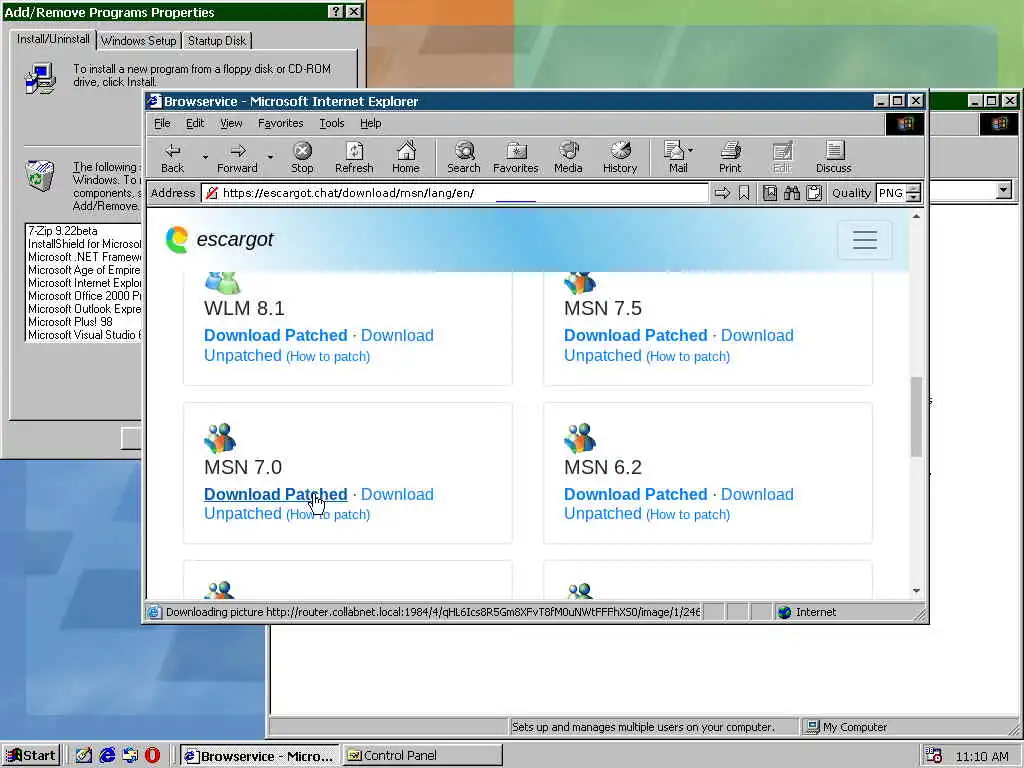Screen dimensions: 1024x768
Task: Open the Help menu
Action: pos(370,123)
